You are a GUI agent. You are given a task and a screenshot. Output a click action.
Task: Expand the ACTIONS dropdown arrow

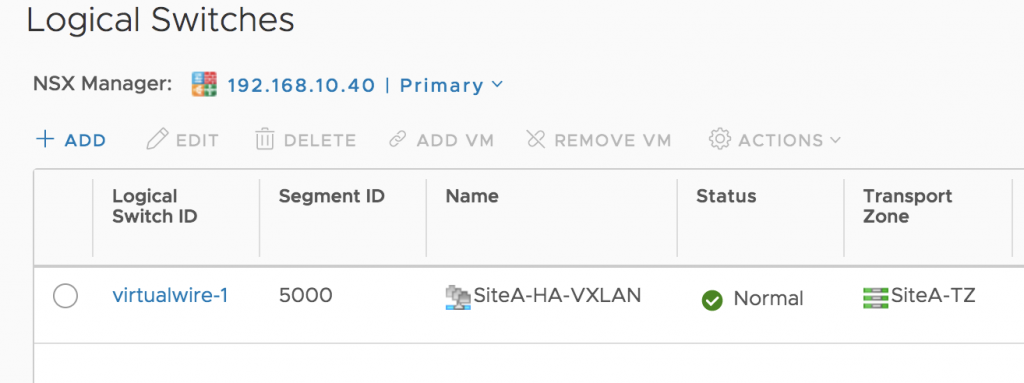coord(835,140)
